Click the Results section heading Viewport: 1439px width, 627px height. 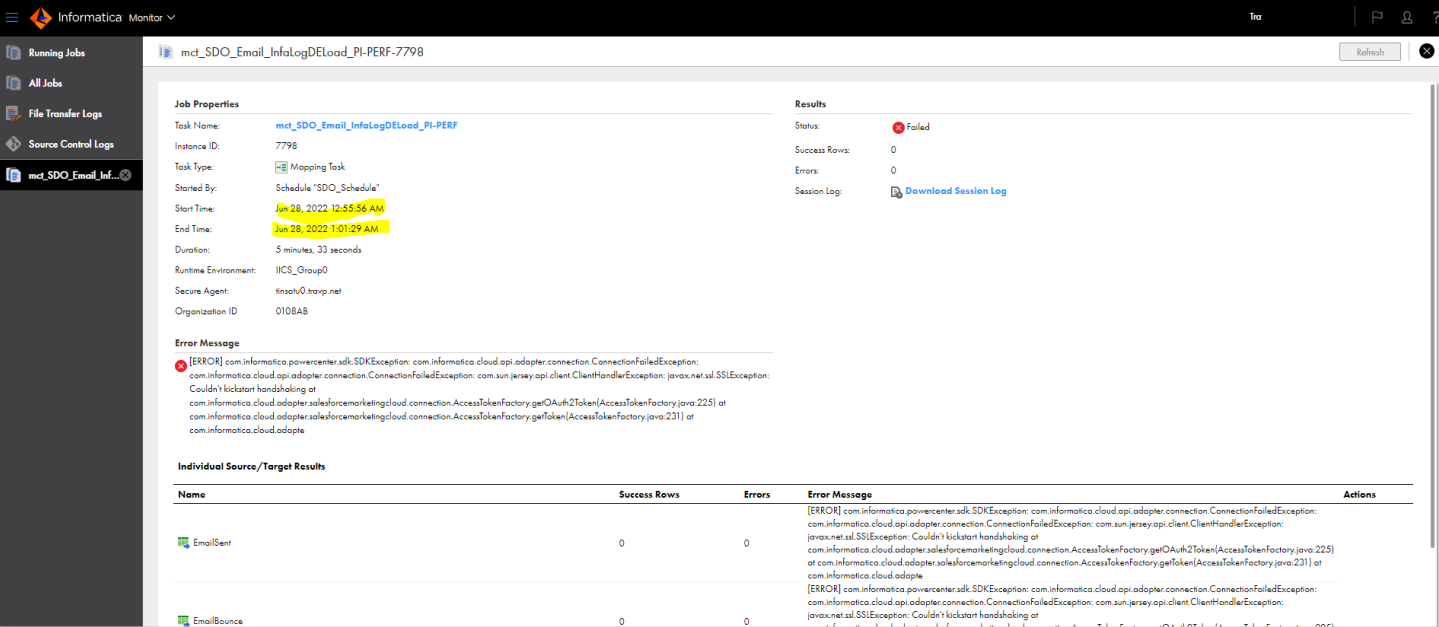(810, 104)
